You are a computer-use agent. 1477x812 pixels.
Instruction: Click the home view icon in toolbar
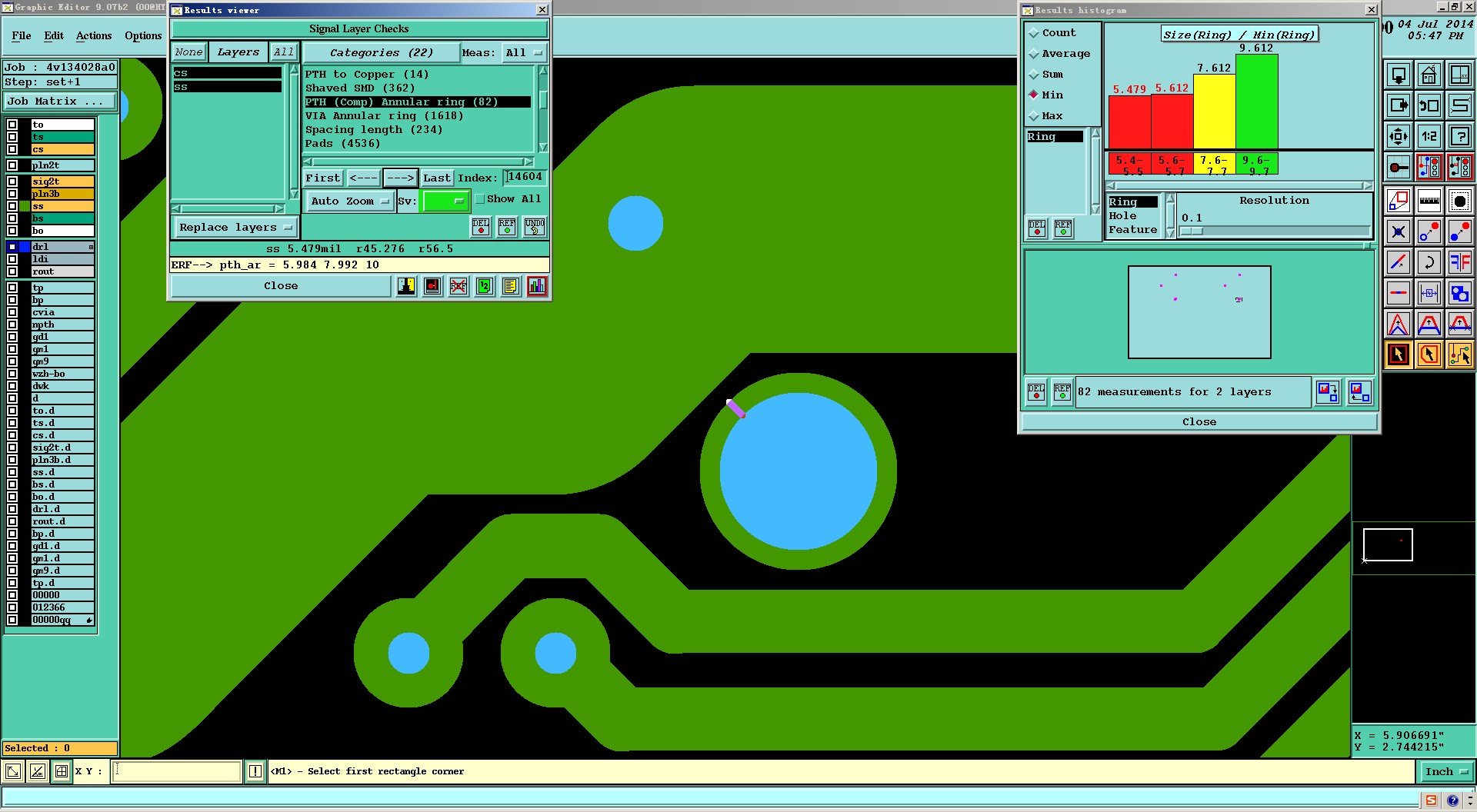pyautogui.click(x=1429, y=75)
